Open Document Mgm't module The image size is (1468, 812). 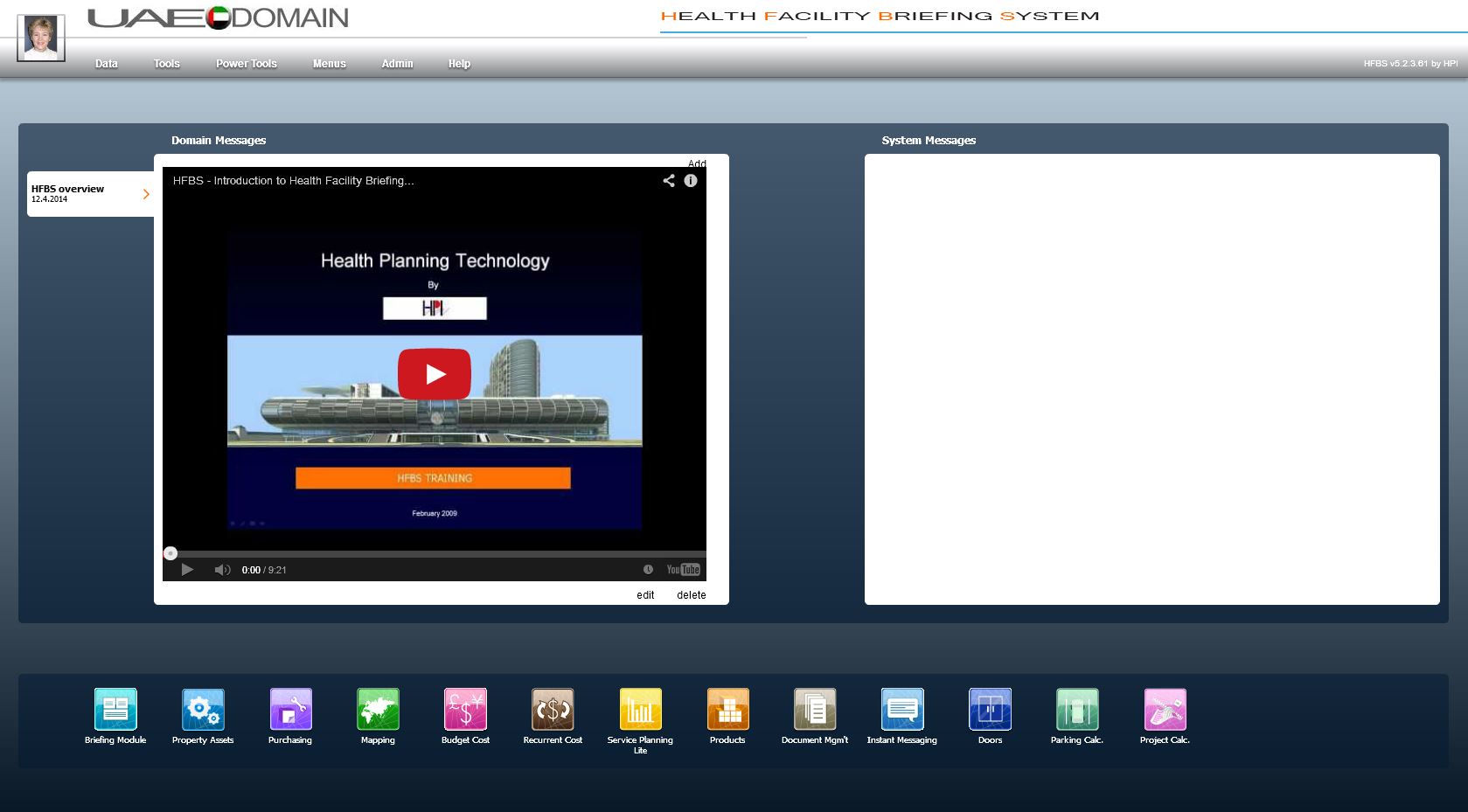tap(815, 709)
